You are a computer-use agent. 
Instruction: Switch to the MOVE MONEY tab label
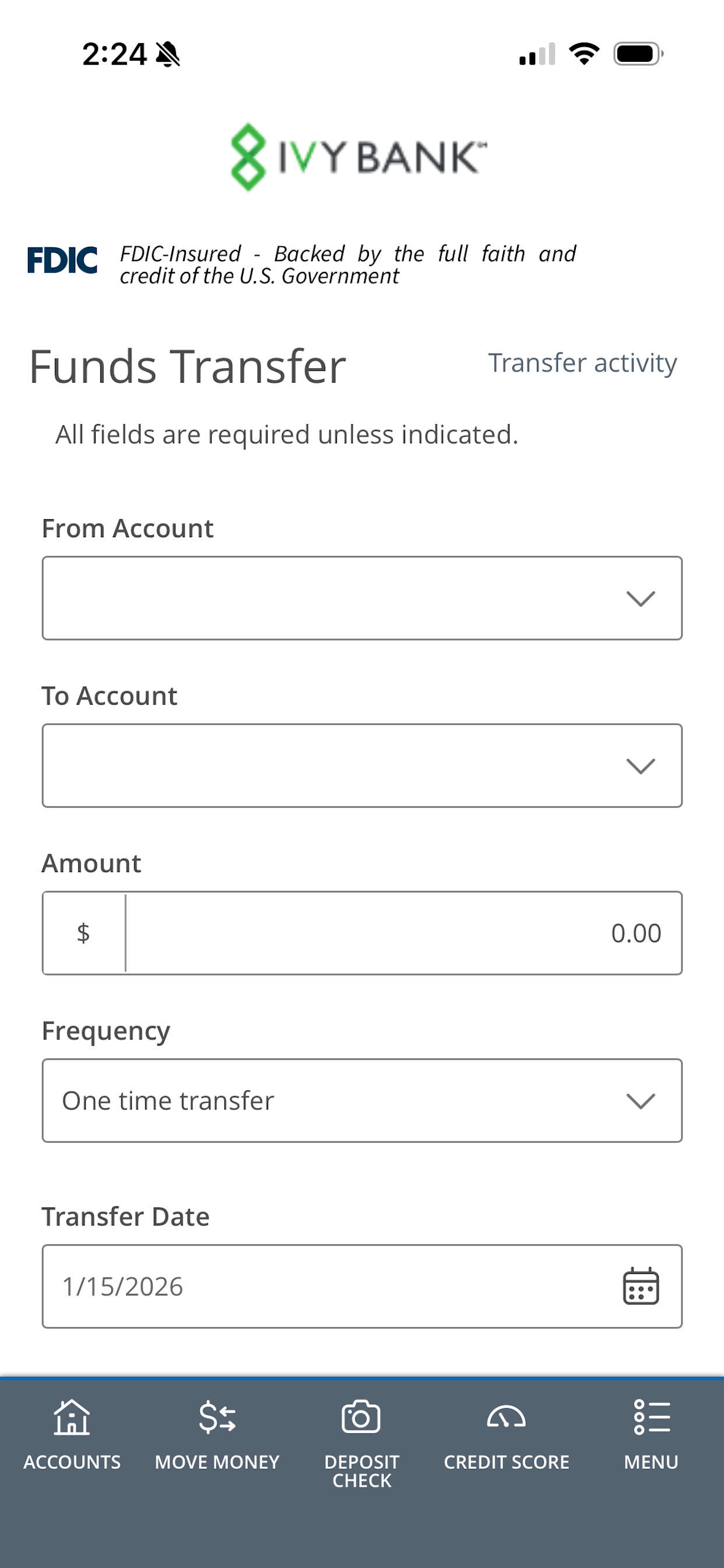(x=217, y=1462)
